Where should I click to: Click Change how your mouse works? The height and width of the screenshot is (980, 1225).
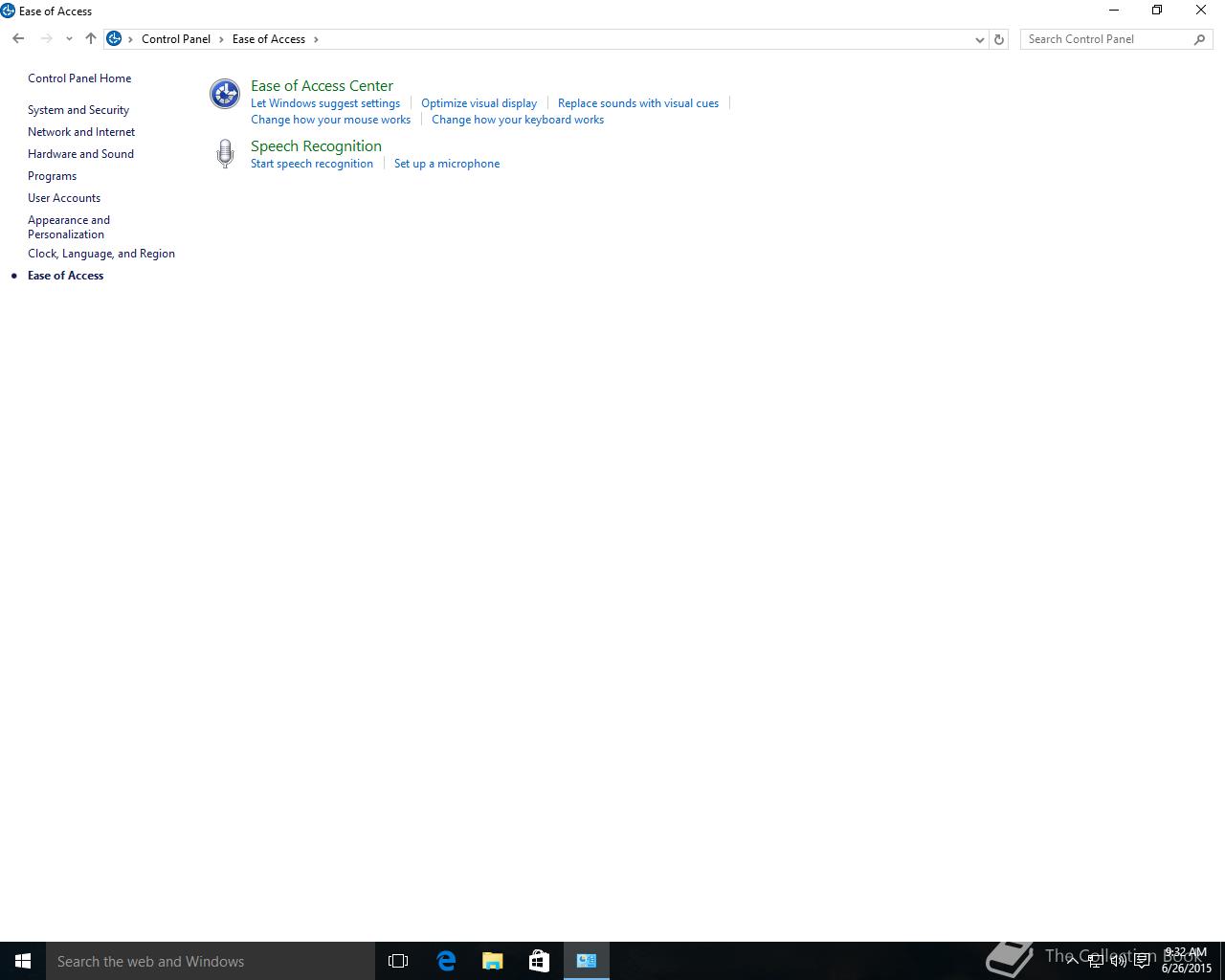[x=330, y=120]
